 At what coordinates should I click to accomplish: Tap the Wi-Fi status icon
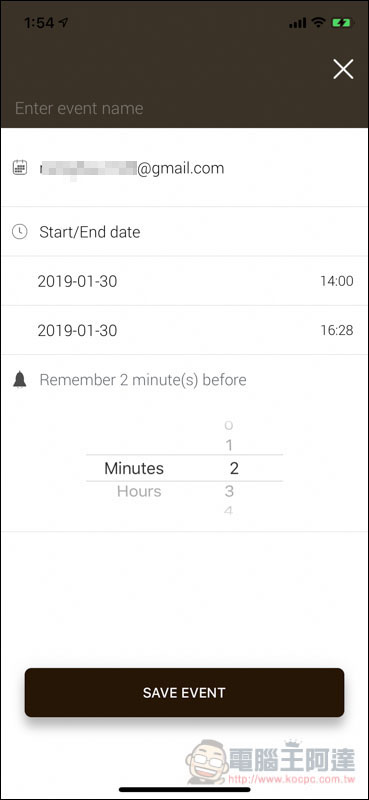[x=318, y=22]
